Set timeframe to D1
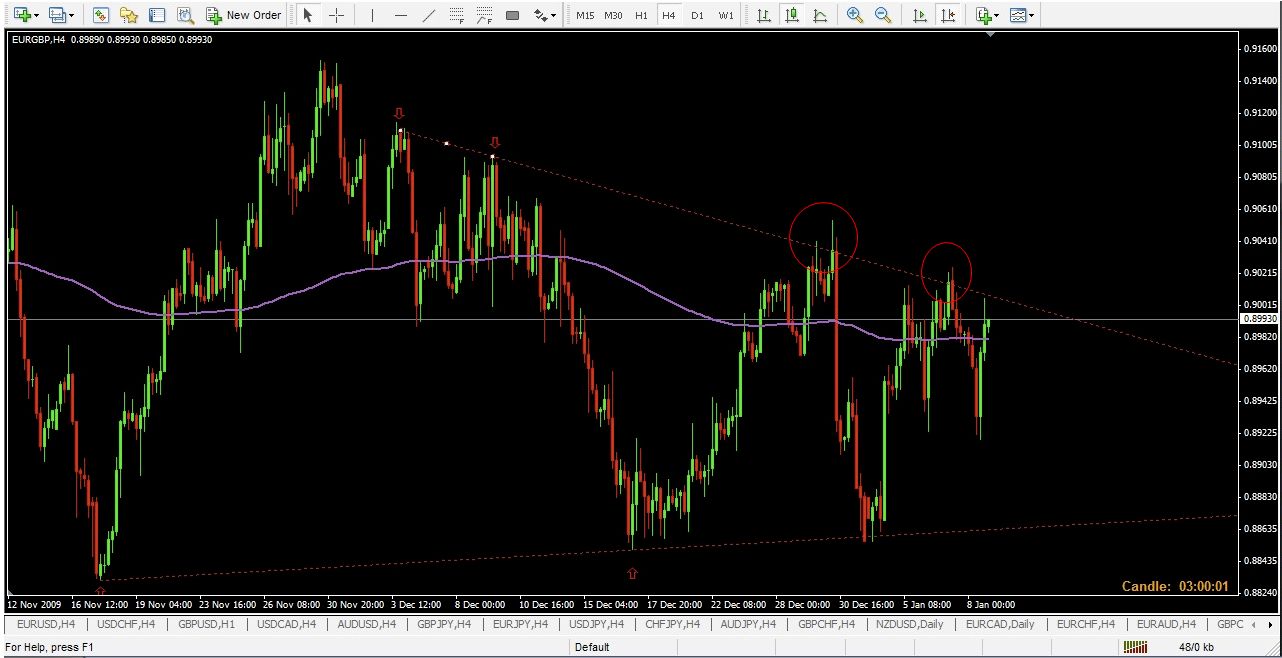 click(x=697, y=15)
